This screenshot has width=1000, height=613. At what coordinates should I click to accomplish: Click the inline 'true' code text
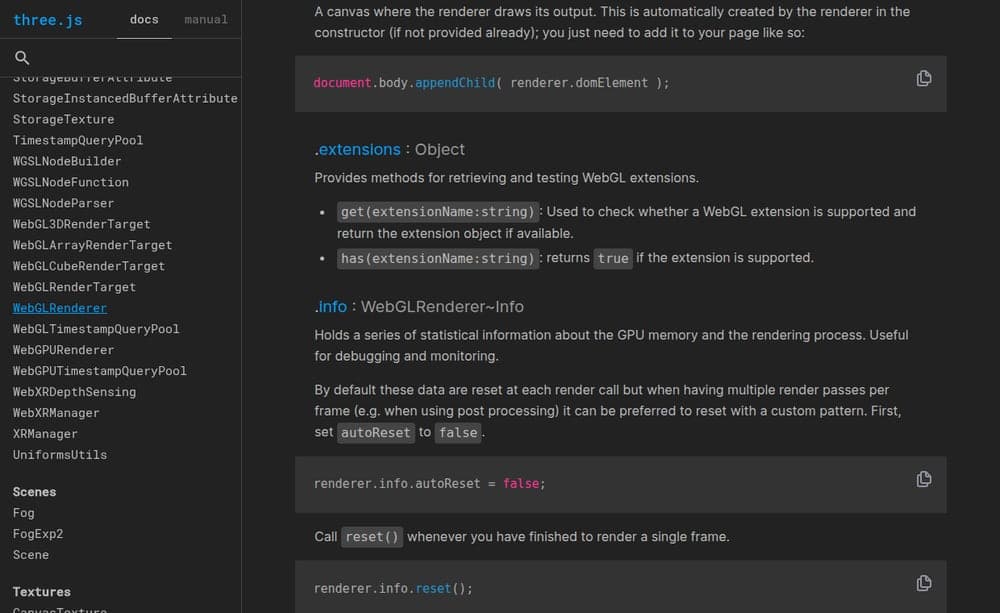(613, 258)
